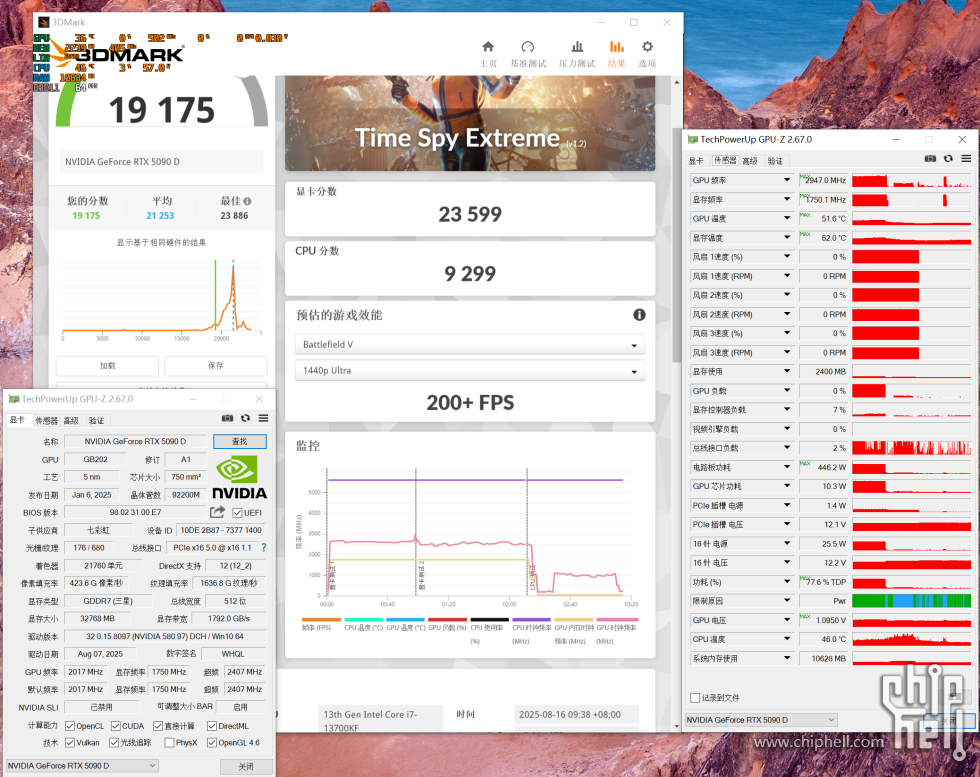Expand the 系统内存使用 sensor dropdown arrow
The height and width of the screenshot is (777, 980).
pos(787,658)
